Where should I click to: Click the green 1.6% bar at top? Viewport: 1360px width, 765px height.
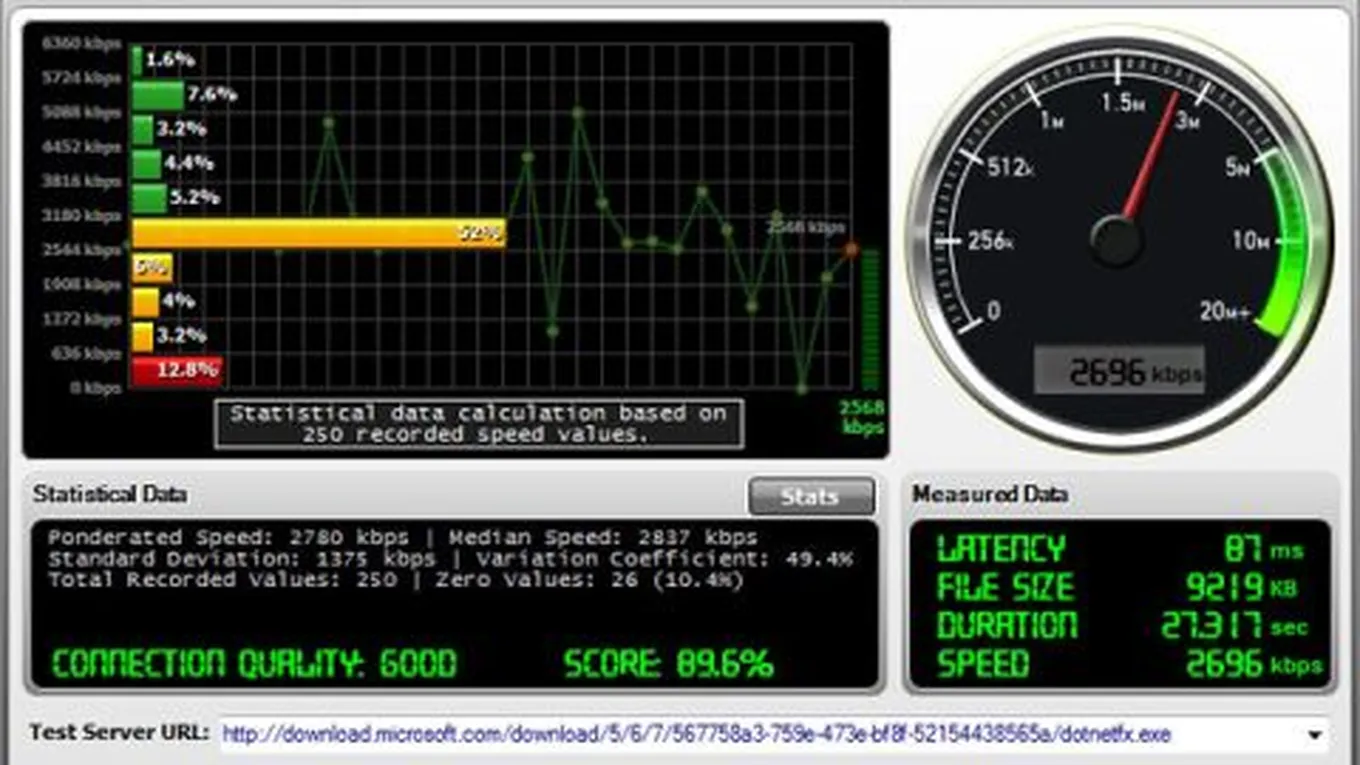click(137, 61)
